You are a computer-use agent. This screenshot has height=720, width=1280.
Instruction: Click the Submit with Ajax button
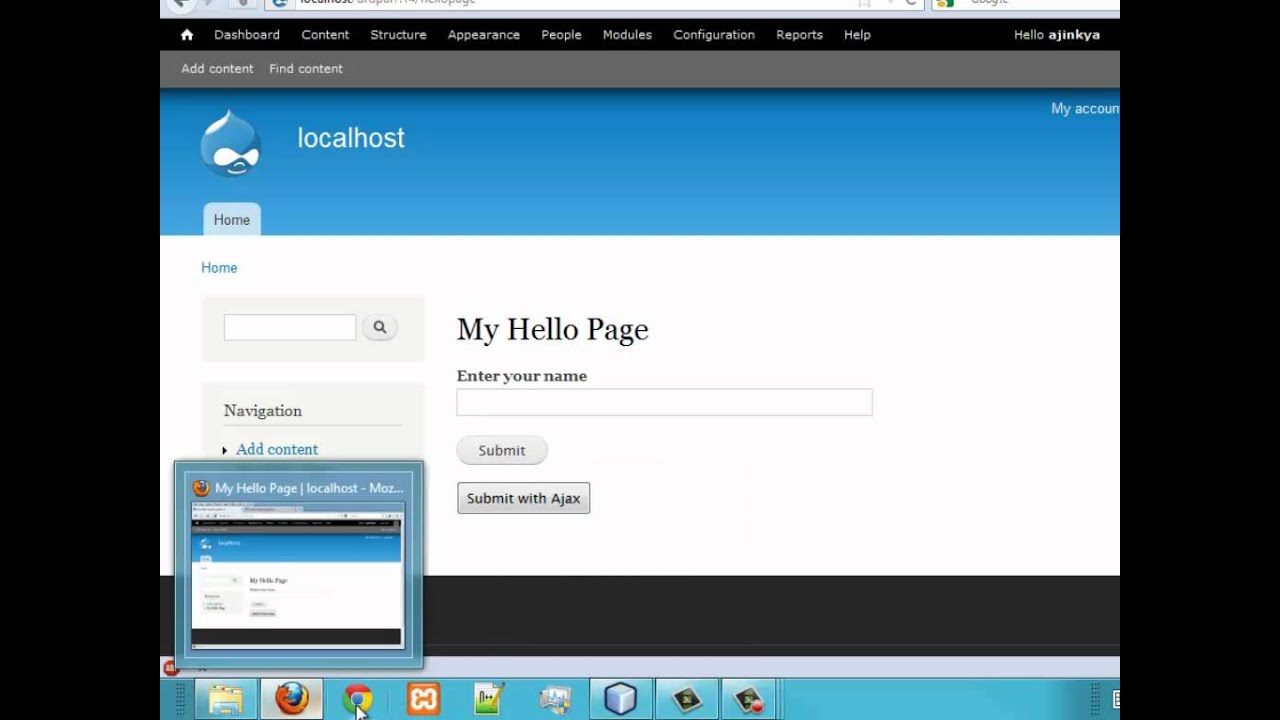(x=524, y=499)
